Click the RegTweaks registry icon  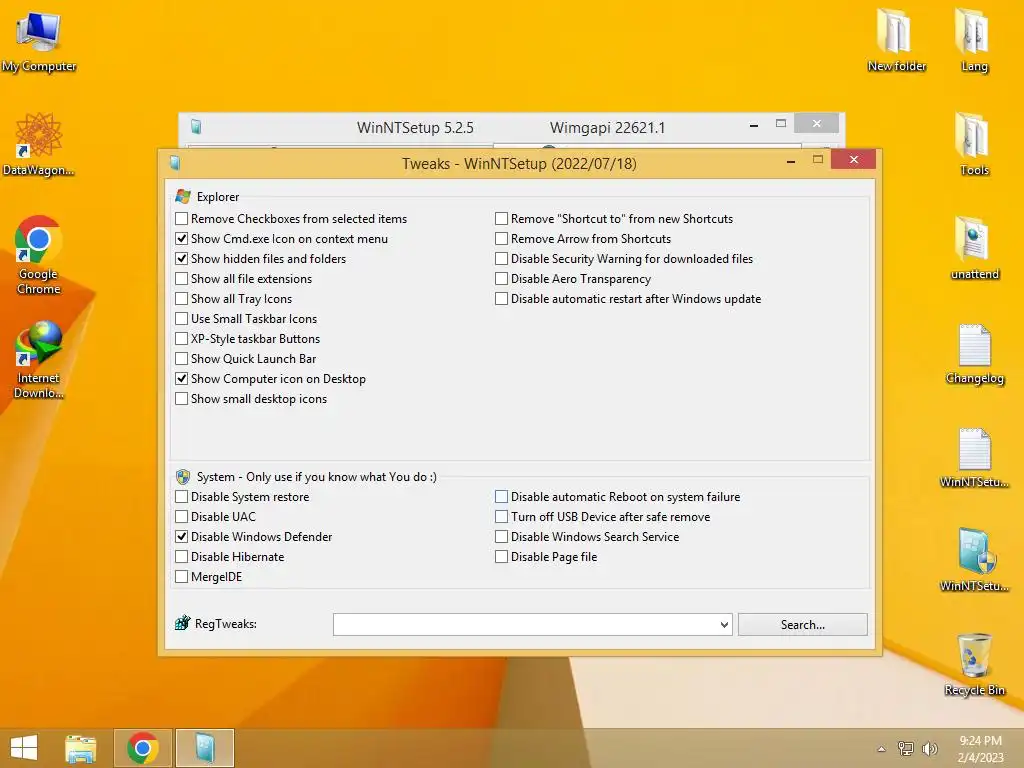point(183,623)
